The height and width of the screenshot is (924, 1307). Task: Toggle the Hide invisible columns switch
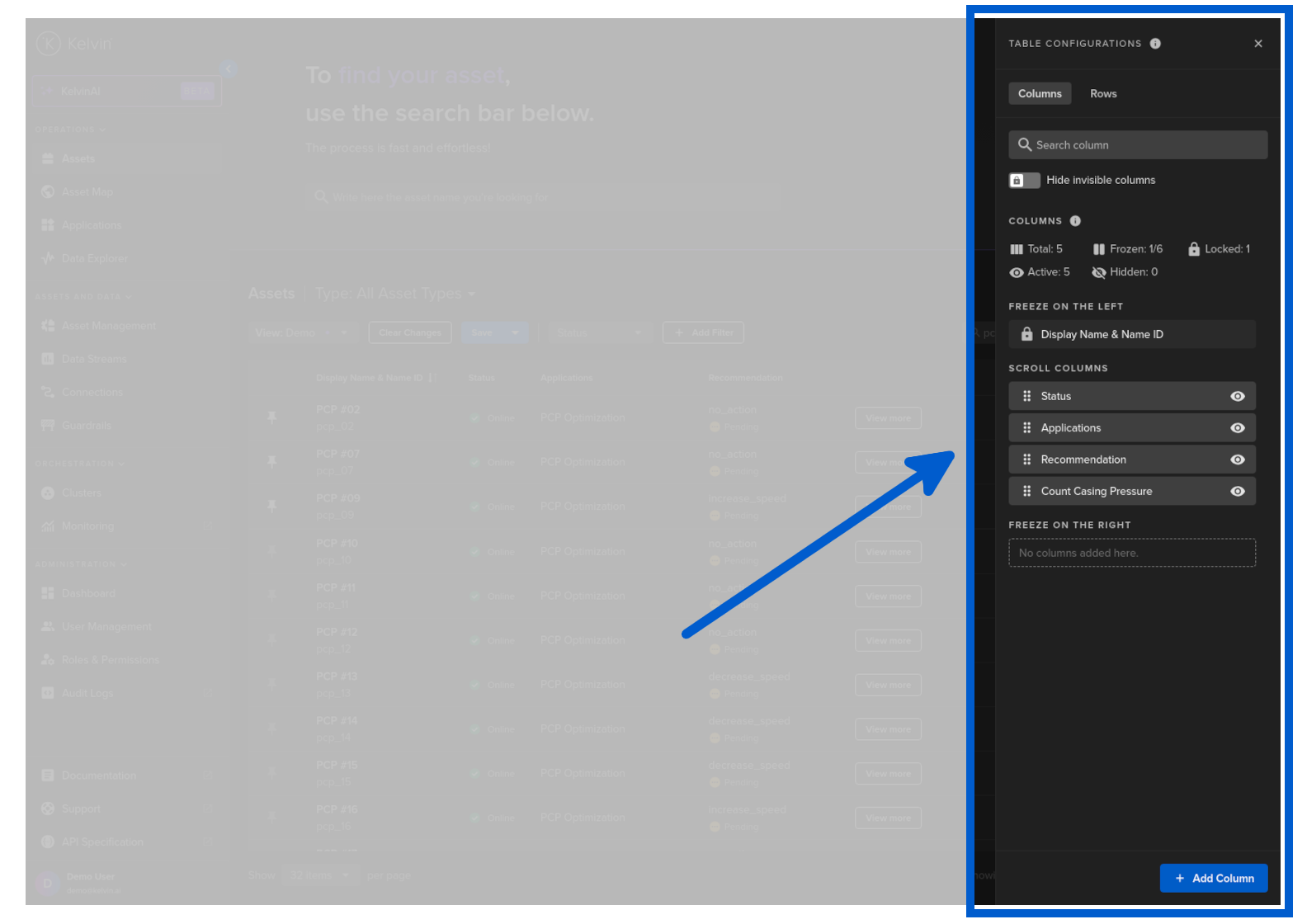pyautogui.click(x=1024, y=180)
